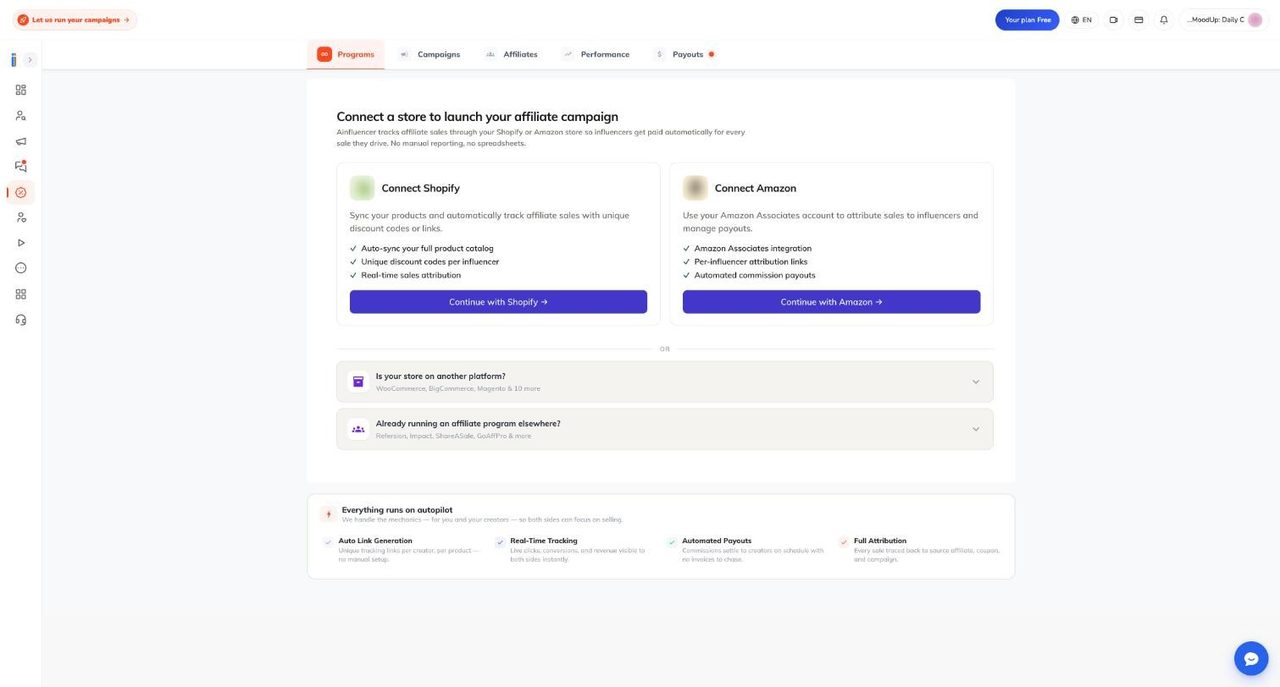Select the highlighted affiliate icon in sidebar
The image size is (1280, 687).
21,192
